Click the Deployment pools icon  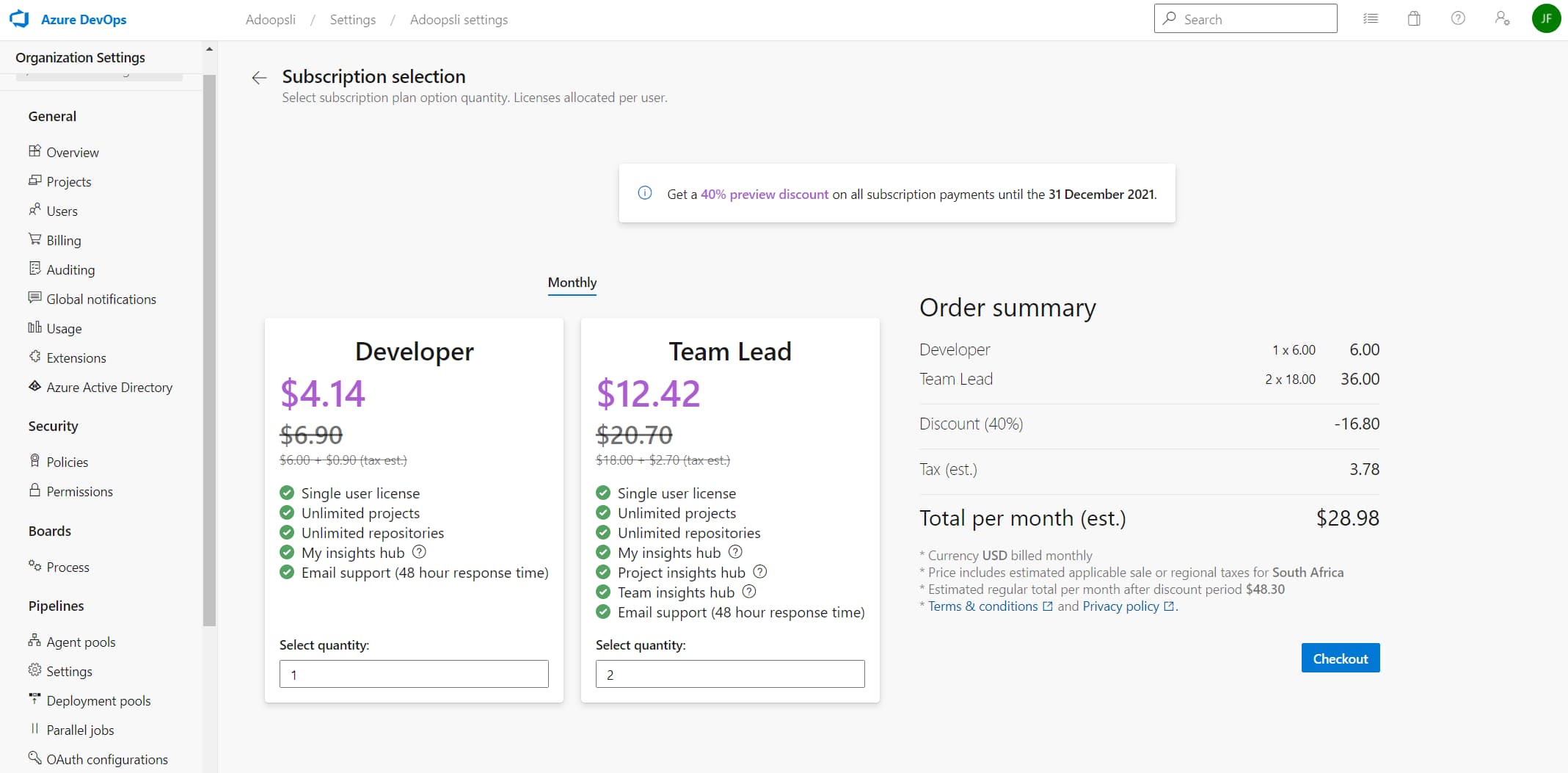(x=34, y=700)
